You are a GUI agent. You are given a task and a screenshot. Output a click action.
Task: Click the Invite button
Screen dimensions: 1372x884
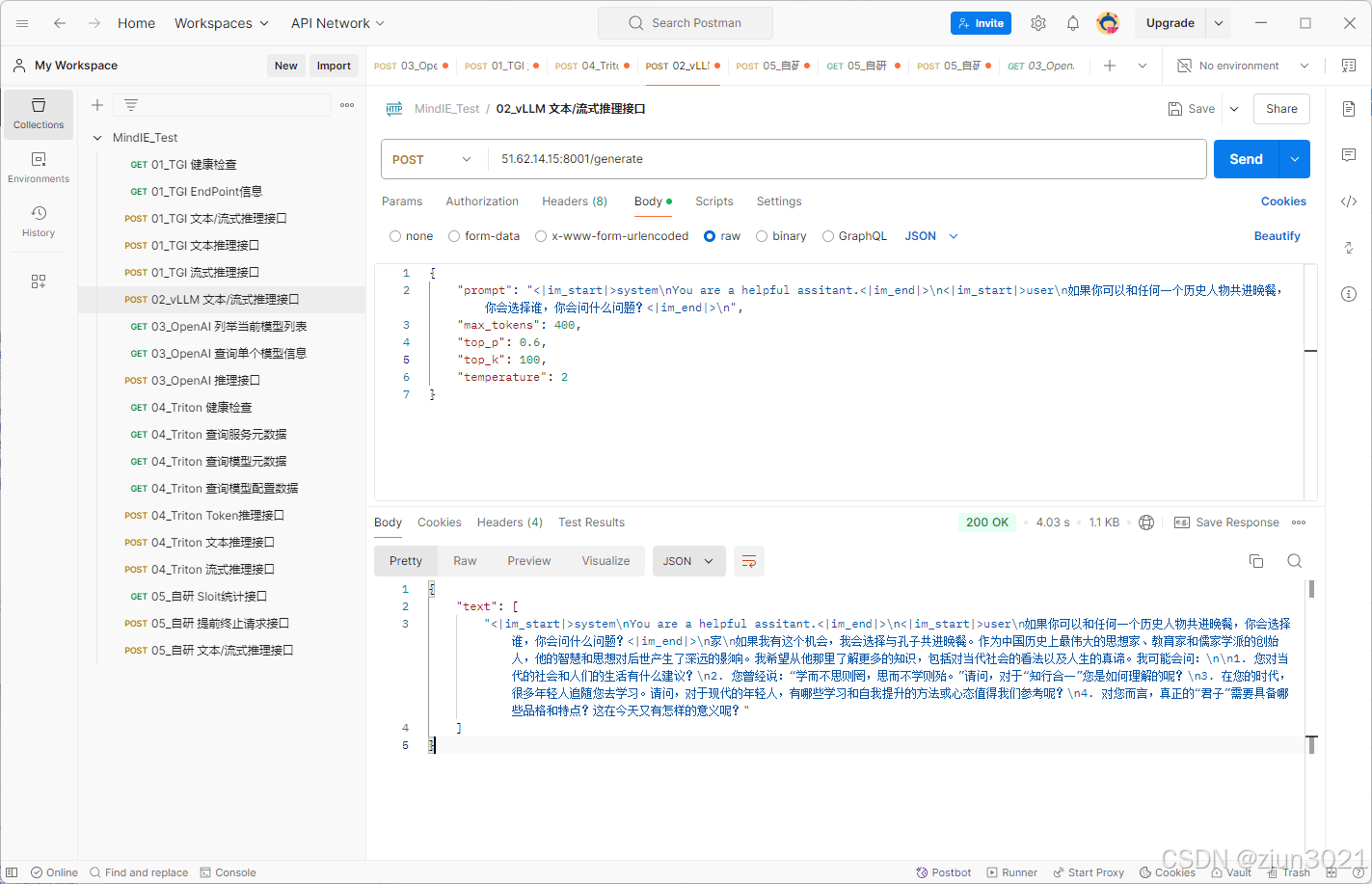[981, 23]
